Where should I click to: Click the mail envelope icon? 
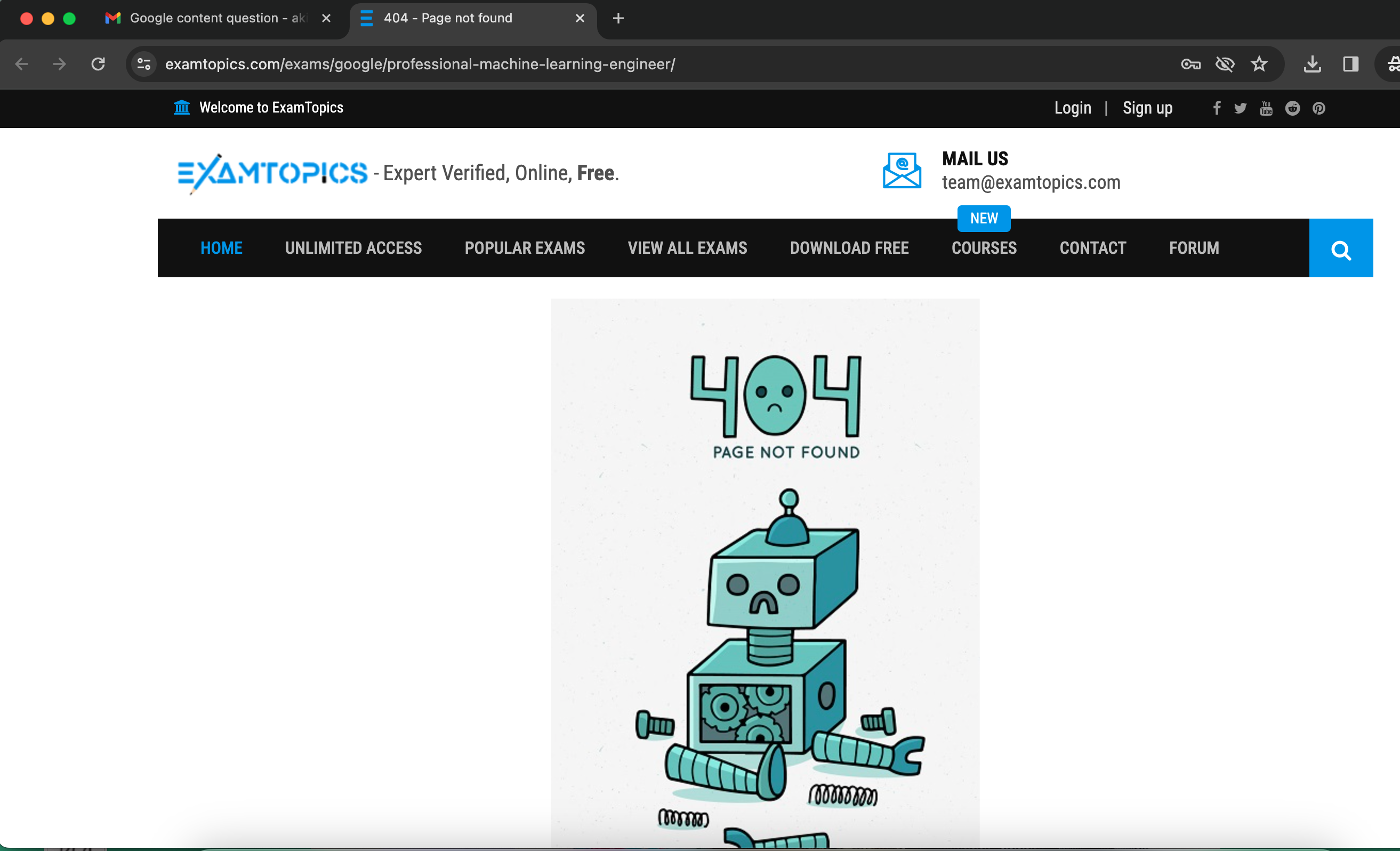[901, 171]
